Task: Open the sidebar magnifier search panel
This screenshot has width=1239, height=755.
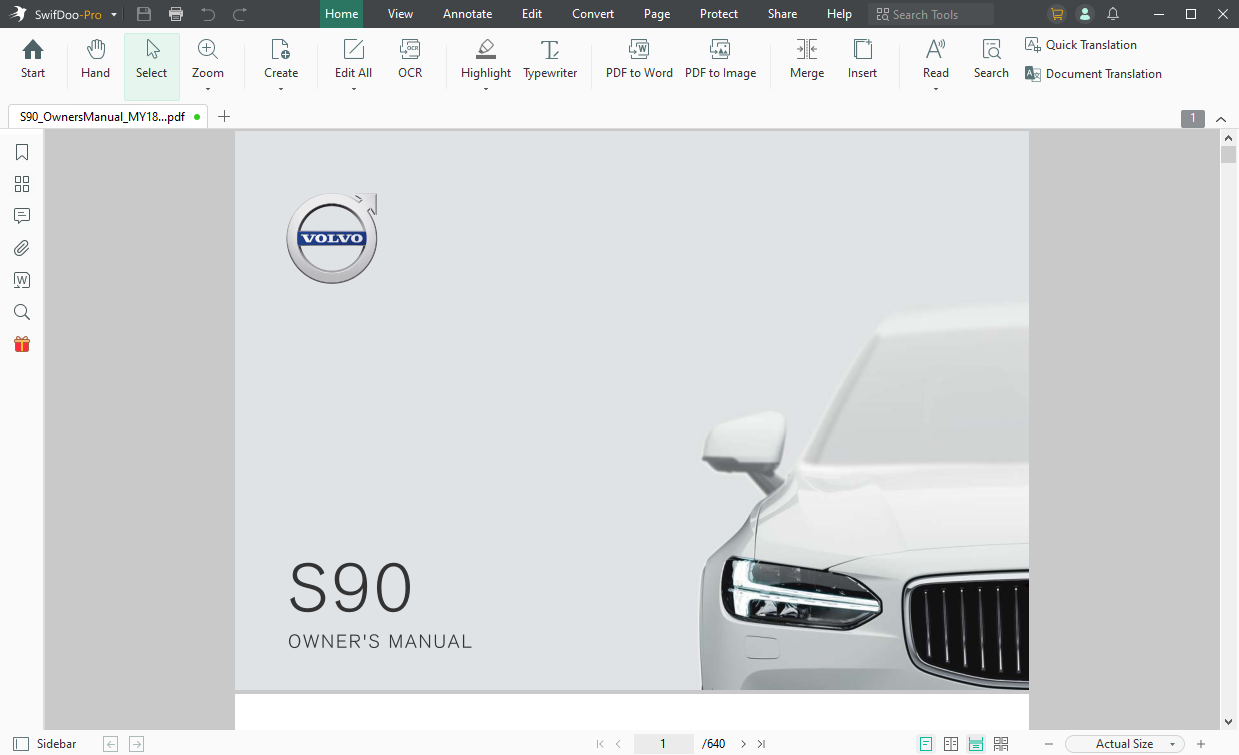Action: click(x=22, y=312)
